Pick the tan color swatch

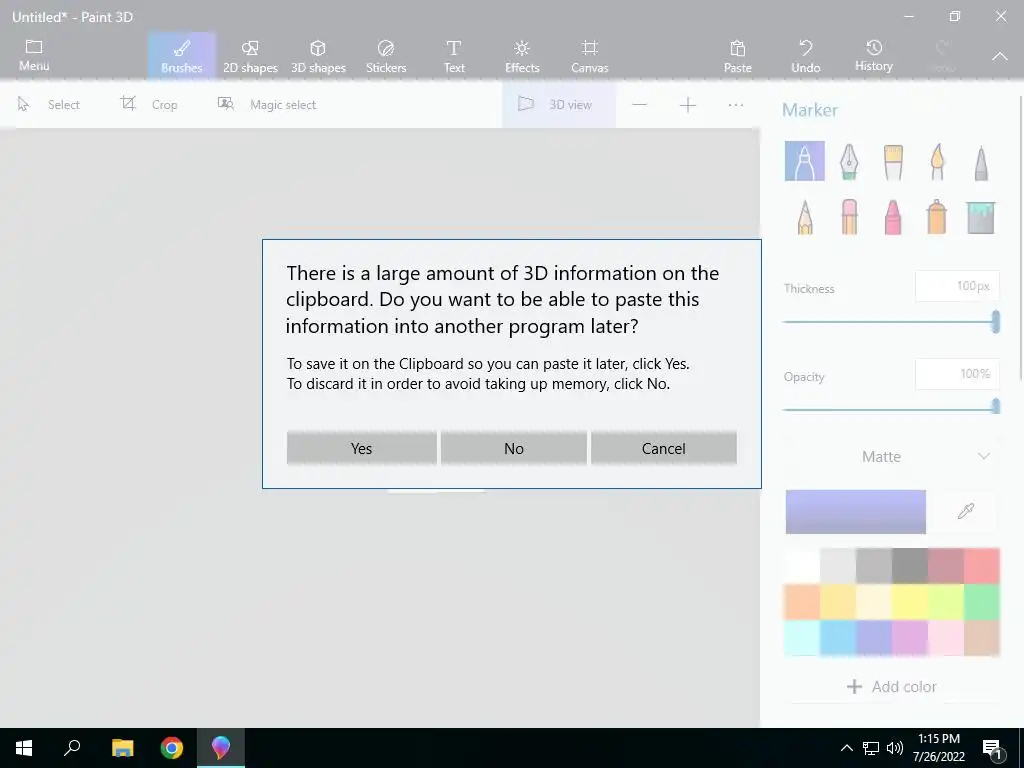[x=982, y=637]
